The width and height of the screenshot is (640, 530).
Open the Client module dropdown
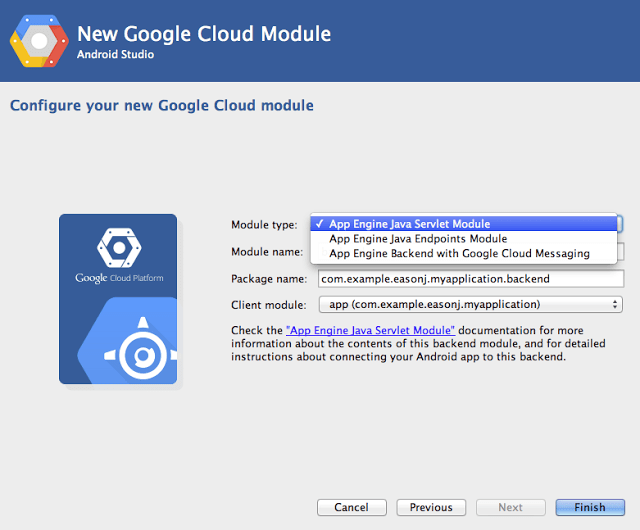(471, 305)
